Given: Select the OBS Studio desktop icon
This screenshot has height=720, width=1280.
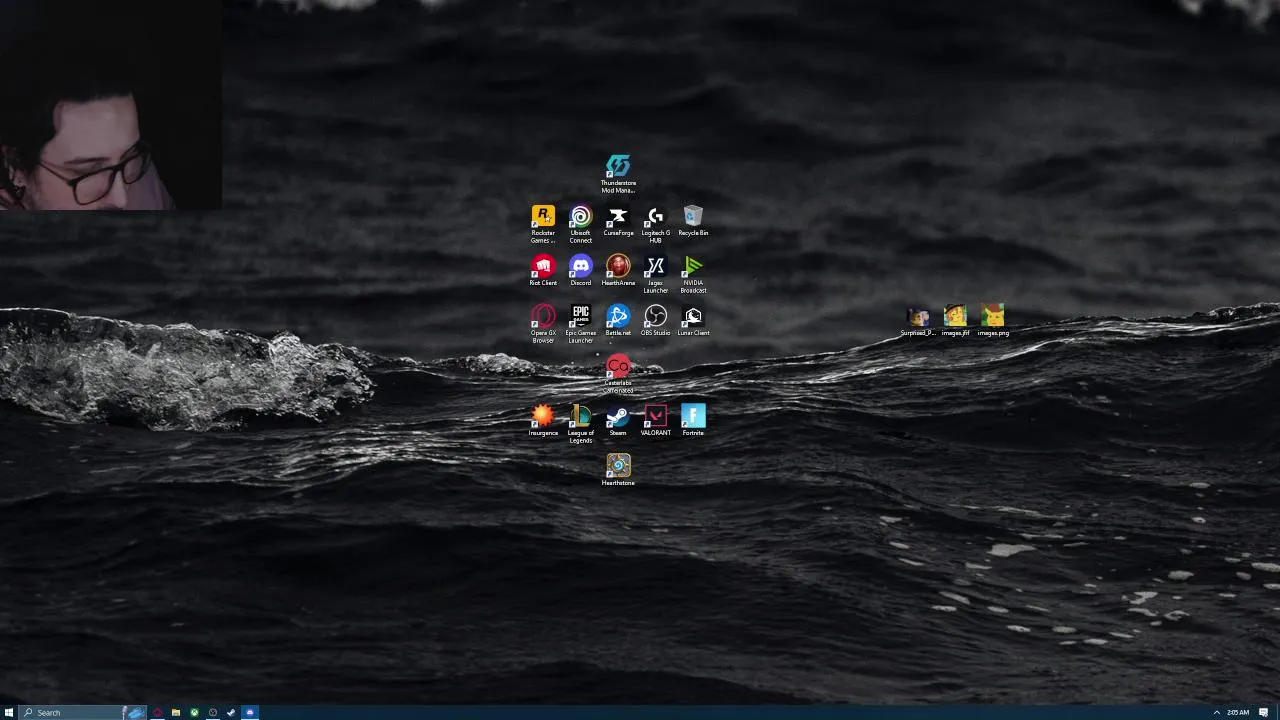Looking at the screenshot, I should pyautogui.click(x=655, y=321).
